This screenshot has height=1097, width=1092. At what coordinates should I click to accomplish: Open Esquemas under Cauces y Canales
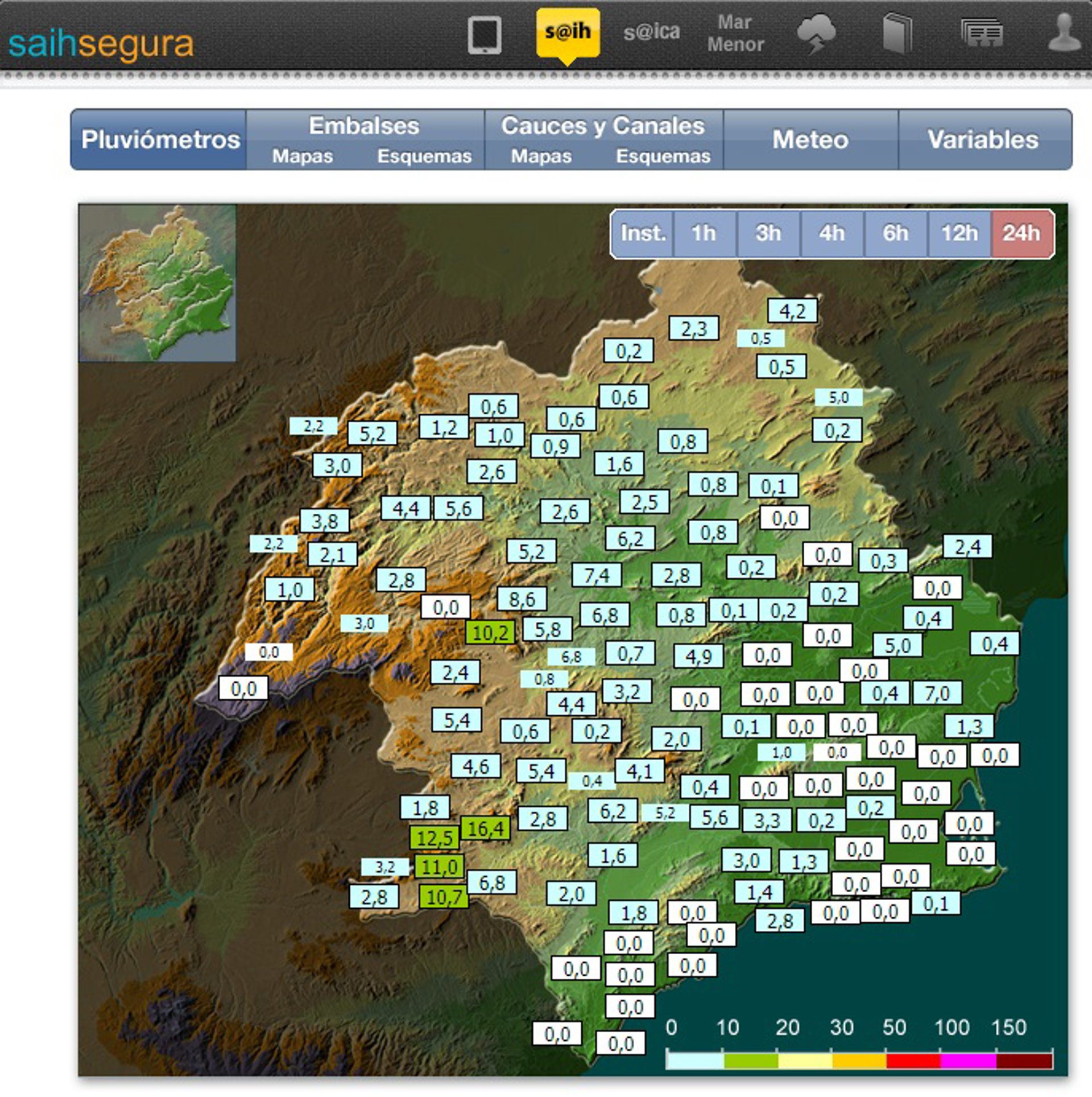(663, 156)
